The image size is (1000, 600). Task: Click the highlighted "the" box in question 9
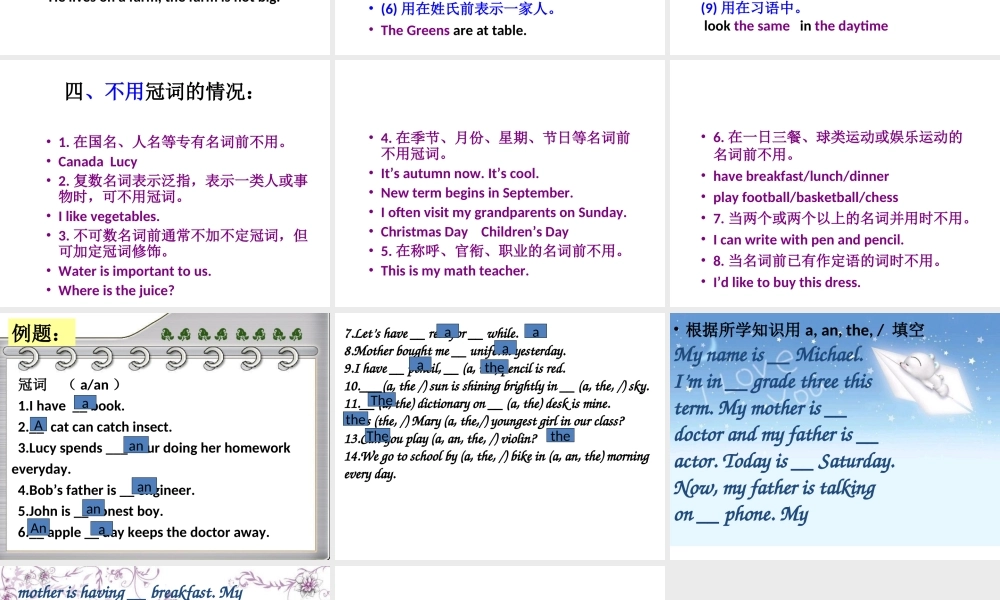pos(492,365)
